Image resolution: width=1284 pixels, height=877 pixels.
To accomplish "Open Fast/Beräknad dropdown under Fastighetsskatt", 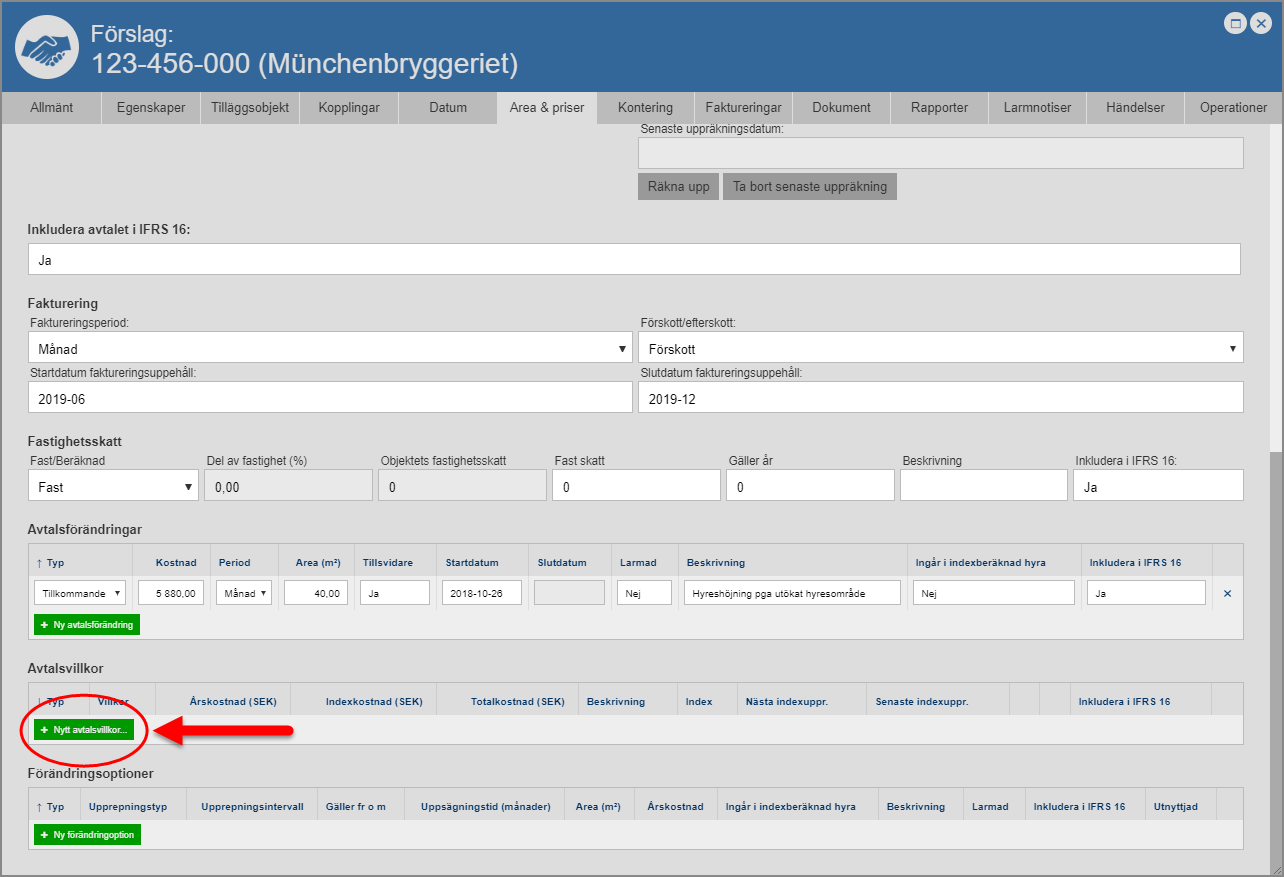I will [113, 486].
